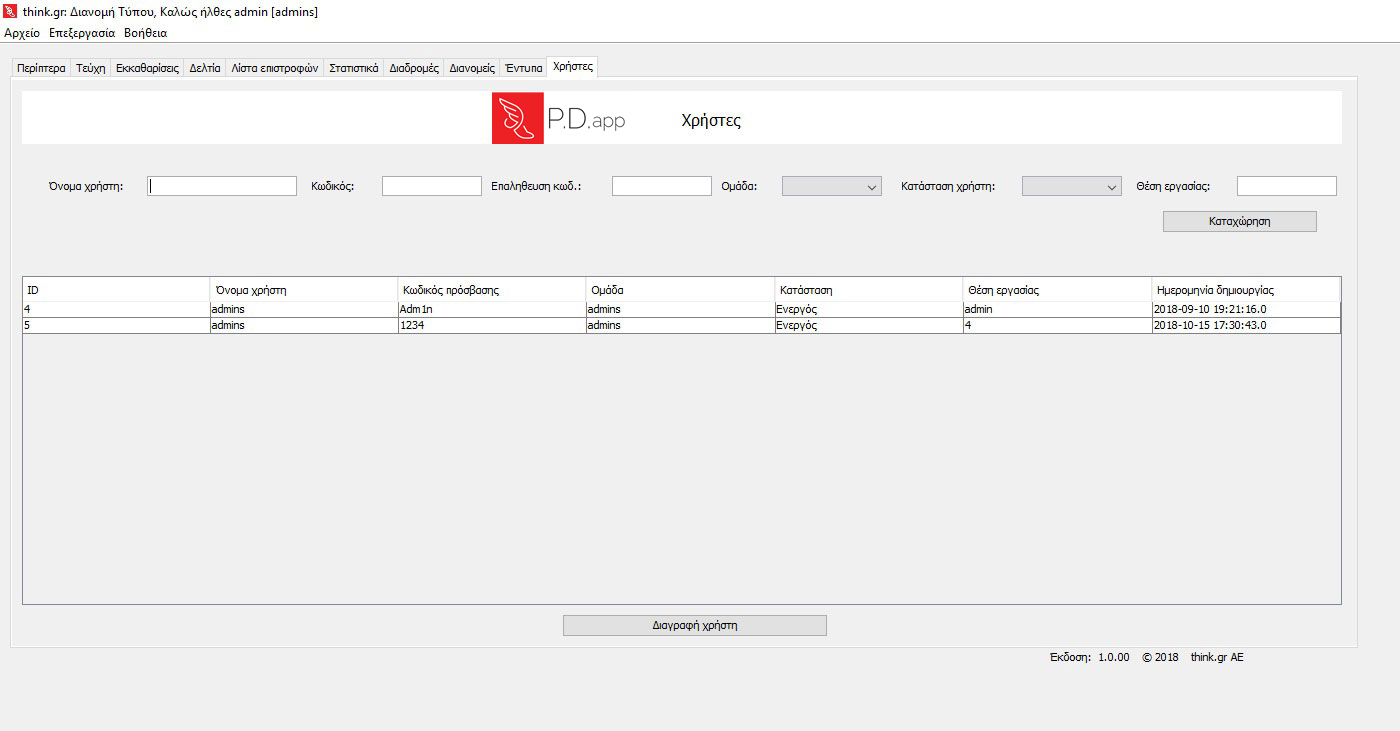Screen dimensions: 1400x731
Task: Open the Αρχείο menu
Action: click(x=22, y=33)
